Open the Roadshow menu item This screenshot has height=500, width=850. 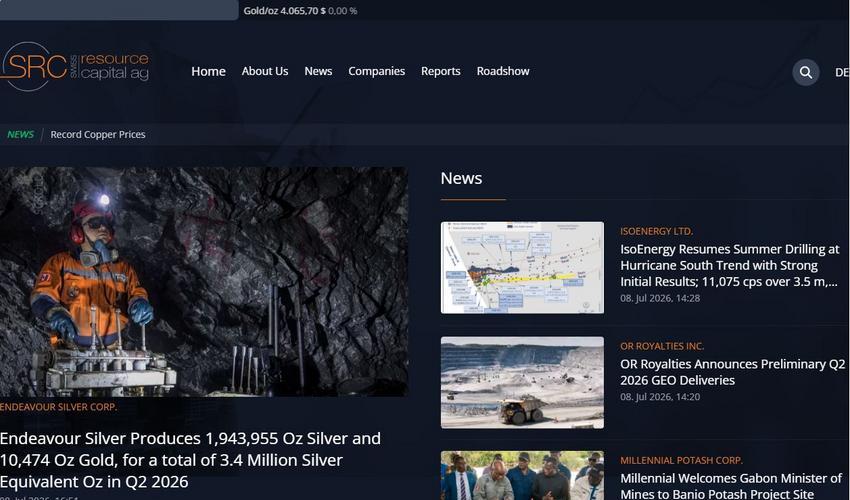click(x=503, y=71)
